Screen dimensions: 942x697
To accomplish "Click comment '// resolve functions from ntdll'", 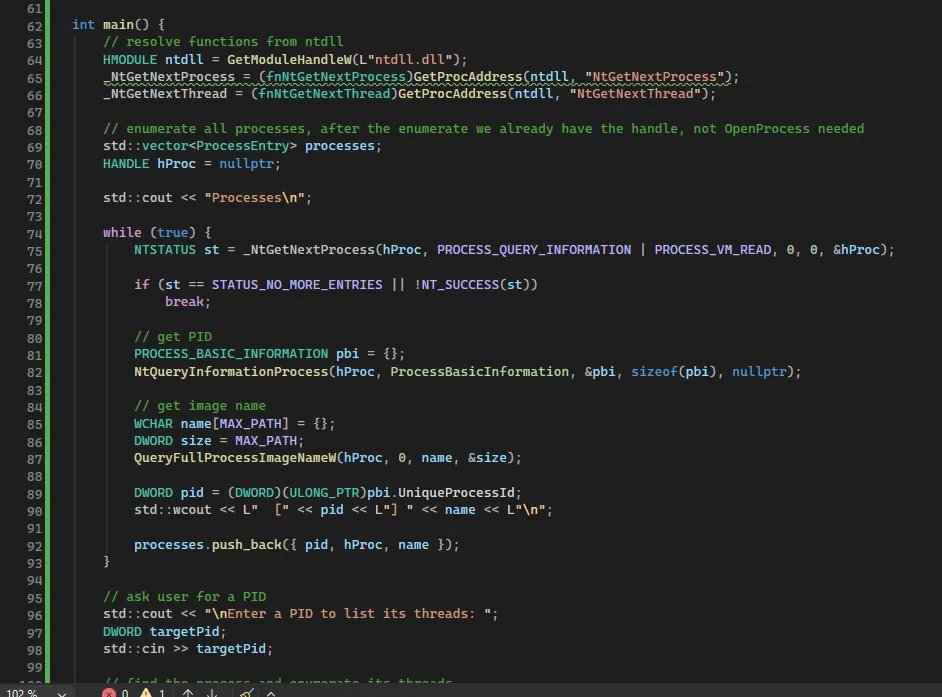I will [223, 41].
